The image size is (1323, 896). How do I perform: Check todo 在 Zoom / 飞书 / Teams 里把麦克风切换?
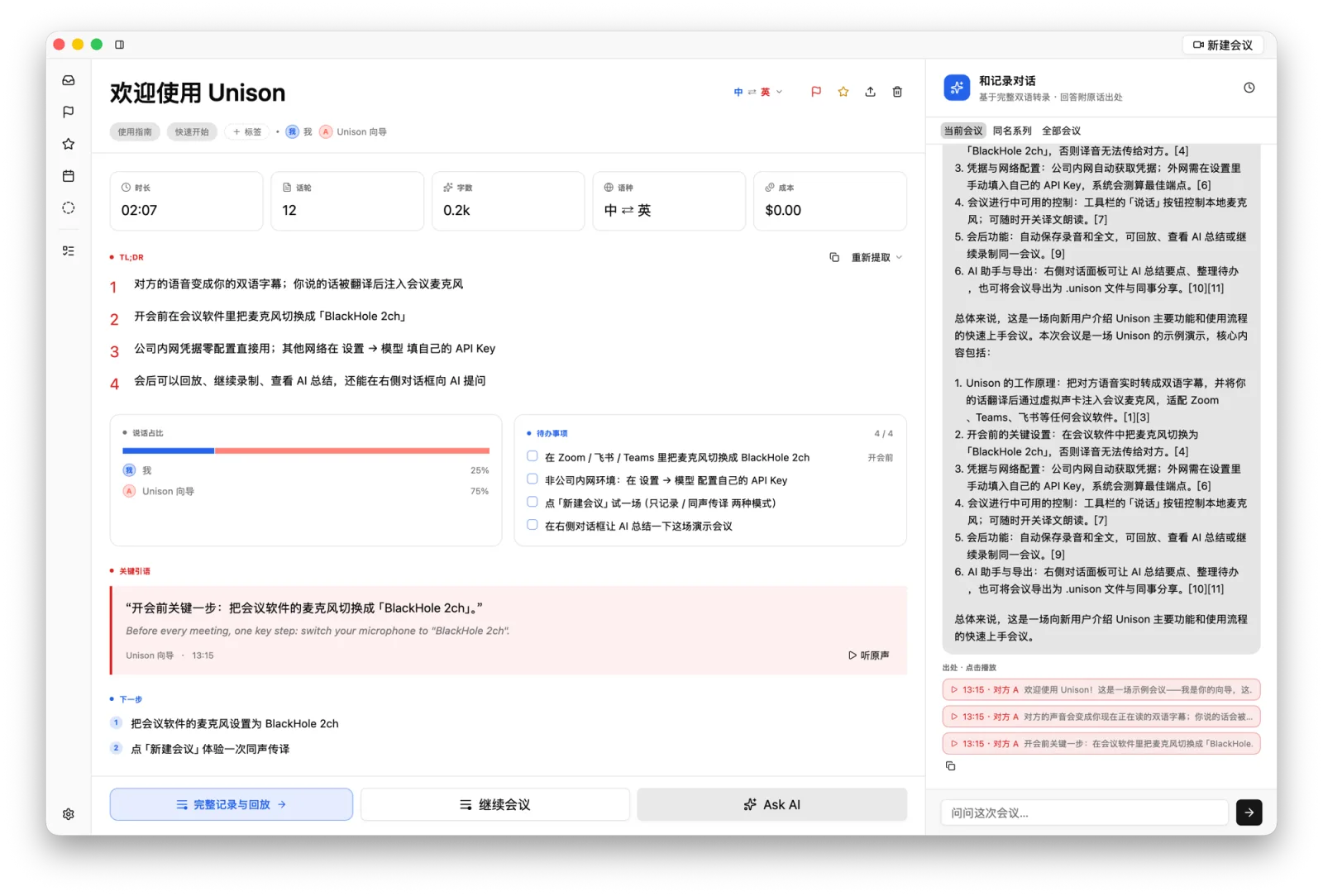[533, 456]
